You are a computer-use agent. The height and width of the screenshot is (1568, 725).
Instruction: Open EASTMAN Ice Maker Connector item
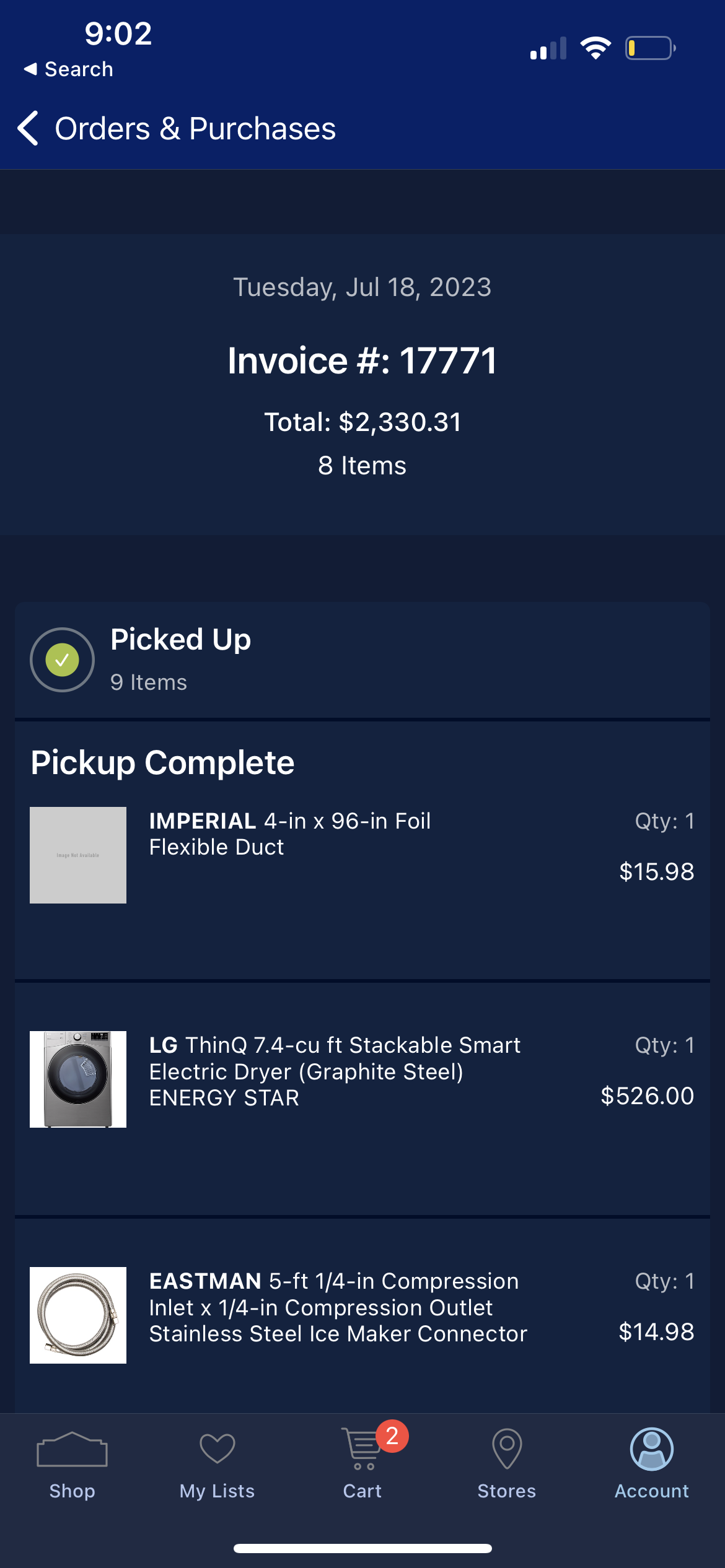[x=338, y=1307]
